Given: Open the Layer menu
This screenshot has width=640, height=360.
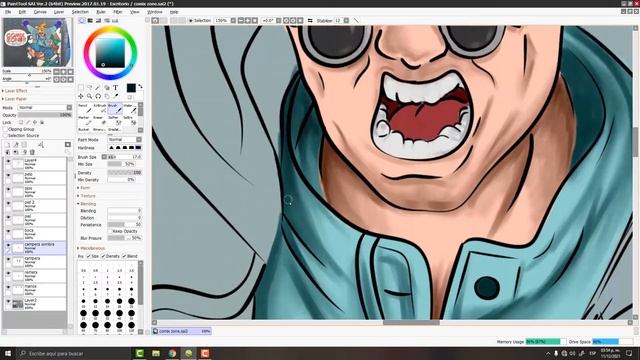Looking at the screenshot, I should pos(59,12).
